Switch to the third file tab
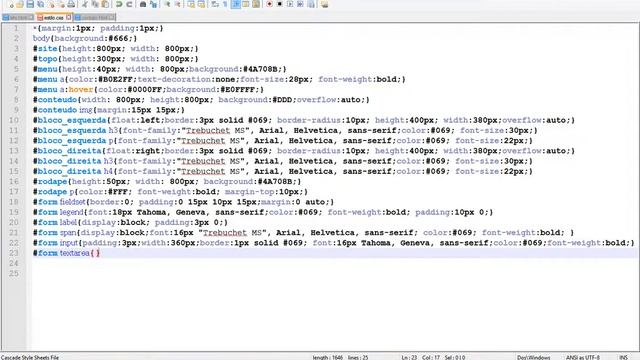This screenshot has width=640, height=360. (x=95, y=18)
